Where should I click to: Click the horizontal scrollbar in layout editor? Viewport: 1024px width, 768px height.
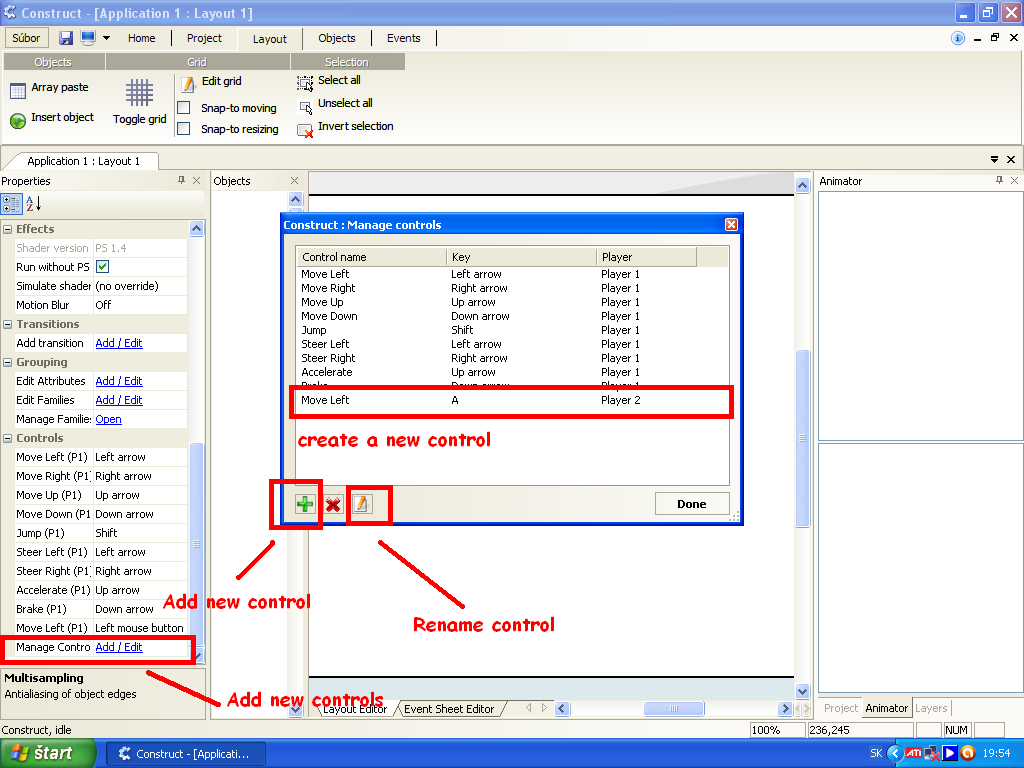tap(670, 709)
